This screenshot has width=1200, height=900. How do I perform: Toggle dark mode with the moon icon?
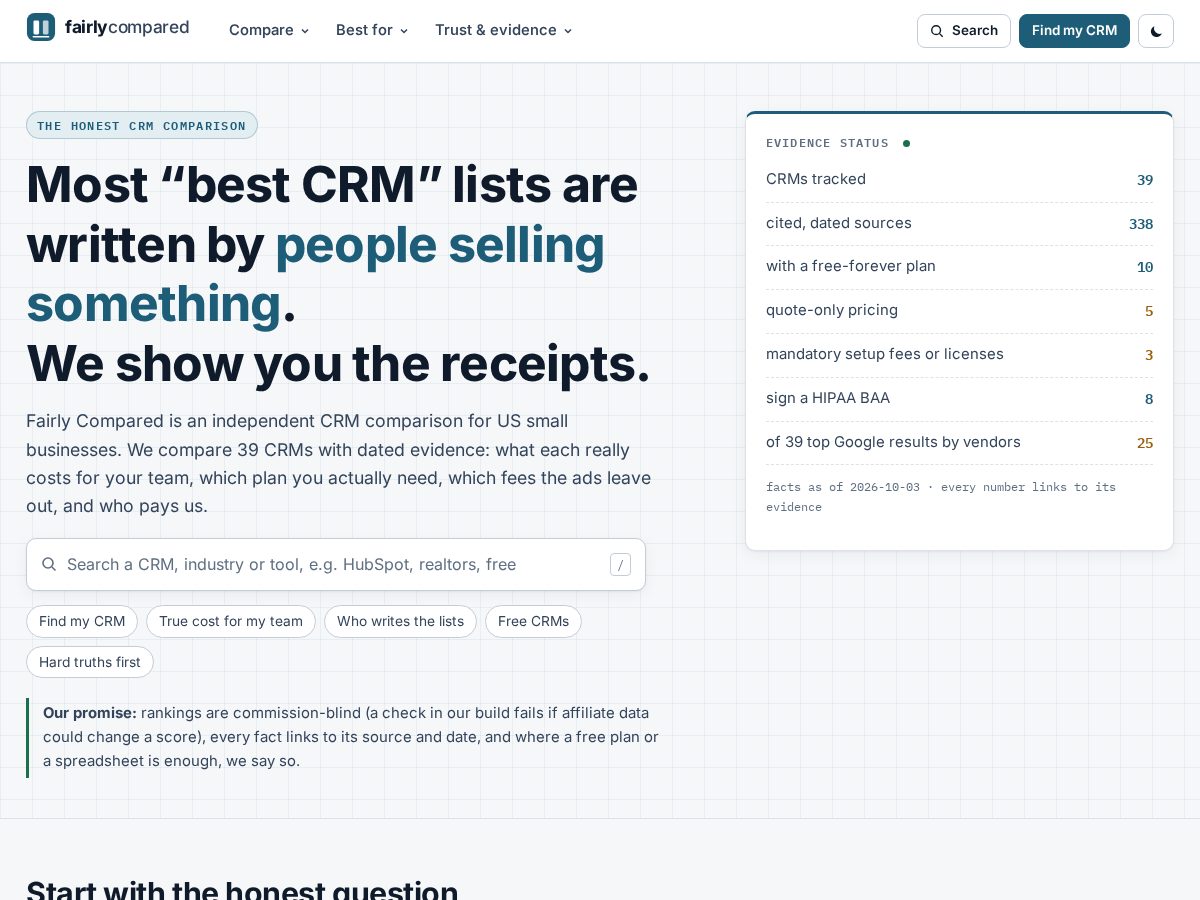pyautogui.click(x=1156, y=31)
